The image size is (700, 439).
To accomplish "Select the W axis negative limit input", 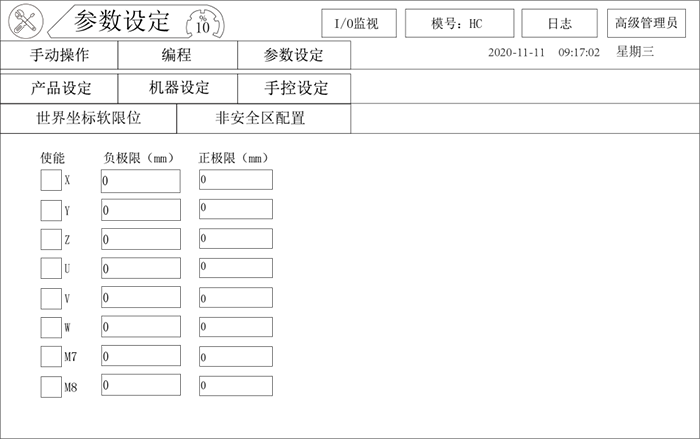I will point(140,327).
